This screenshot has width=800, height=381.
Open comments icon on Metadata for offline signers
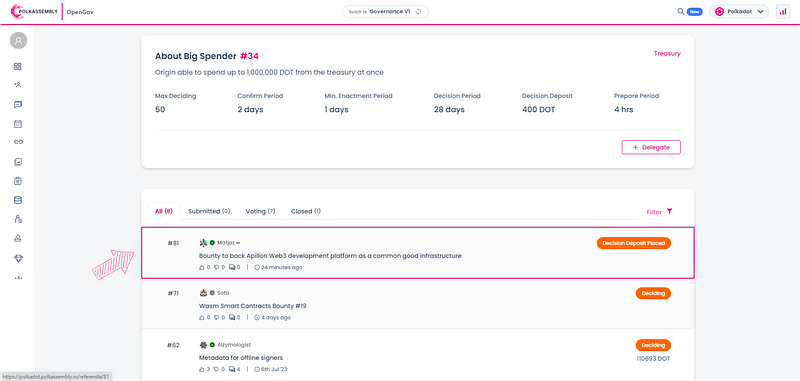[232, 369]
